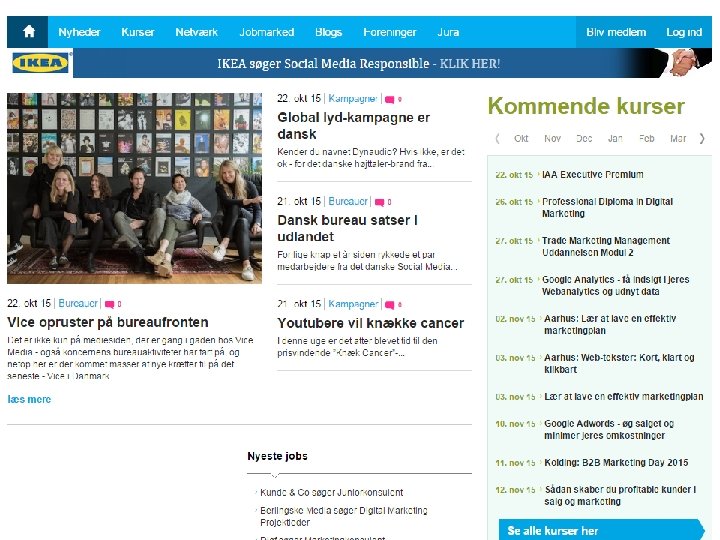The image size is (720, 540).
Task: Open the Foreninger menu
Action: (x=390, y=32)
